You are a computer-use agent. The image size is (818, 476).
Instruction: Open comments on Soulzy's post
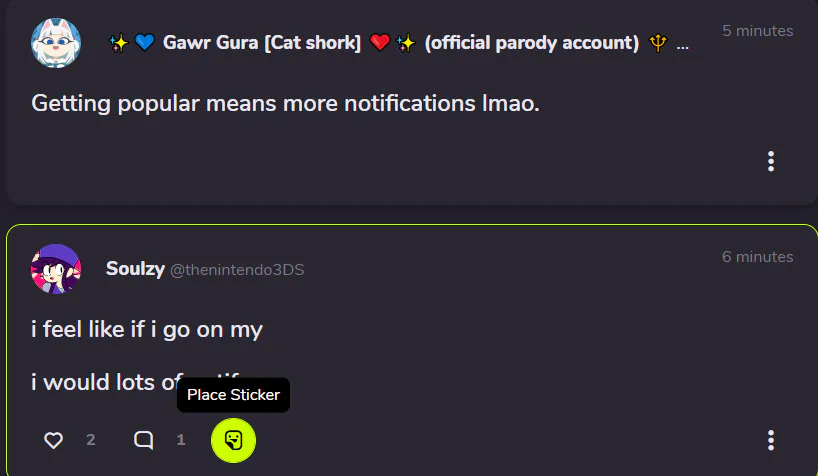143,440
